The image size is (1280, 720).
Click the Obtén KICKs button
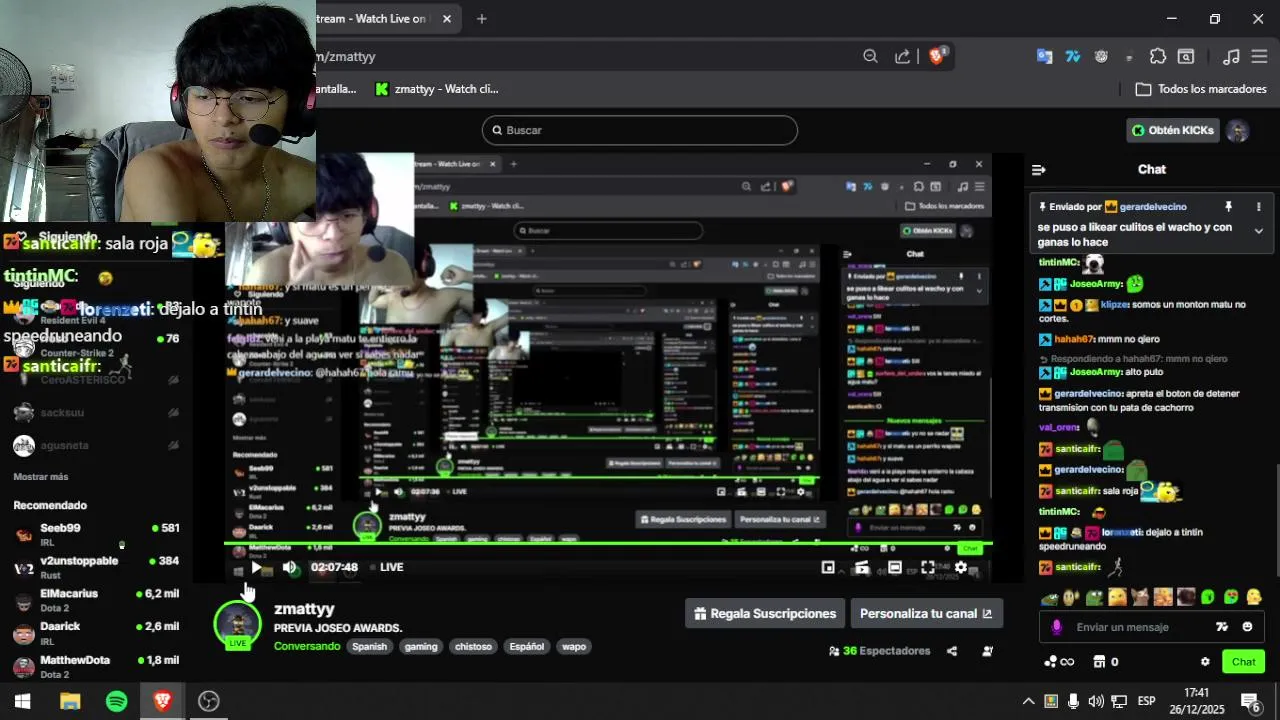pos(1173,130)
